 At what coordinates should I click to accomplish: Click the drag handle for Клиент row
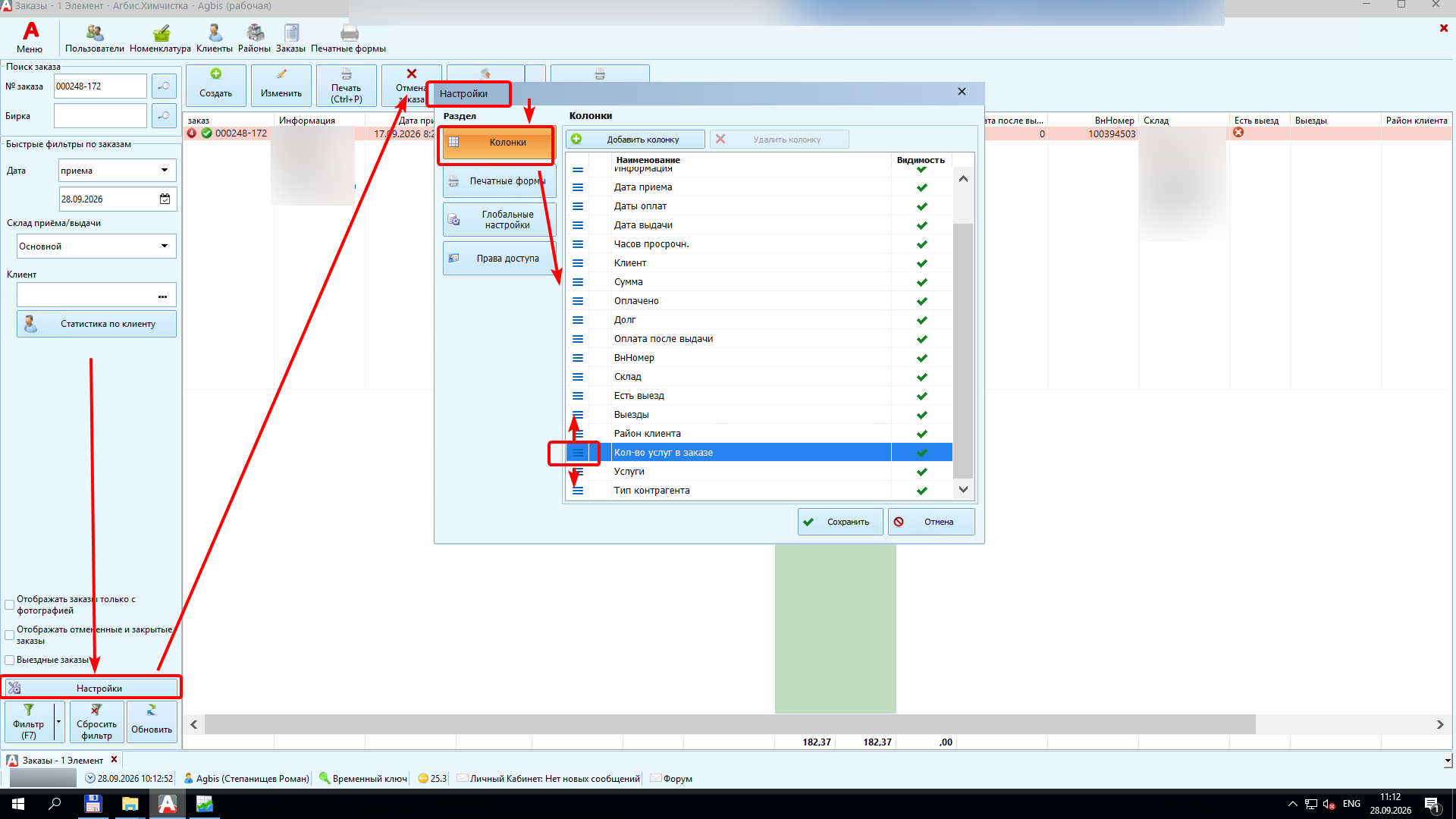click(578, 263)
